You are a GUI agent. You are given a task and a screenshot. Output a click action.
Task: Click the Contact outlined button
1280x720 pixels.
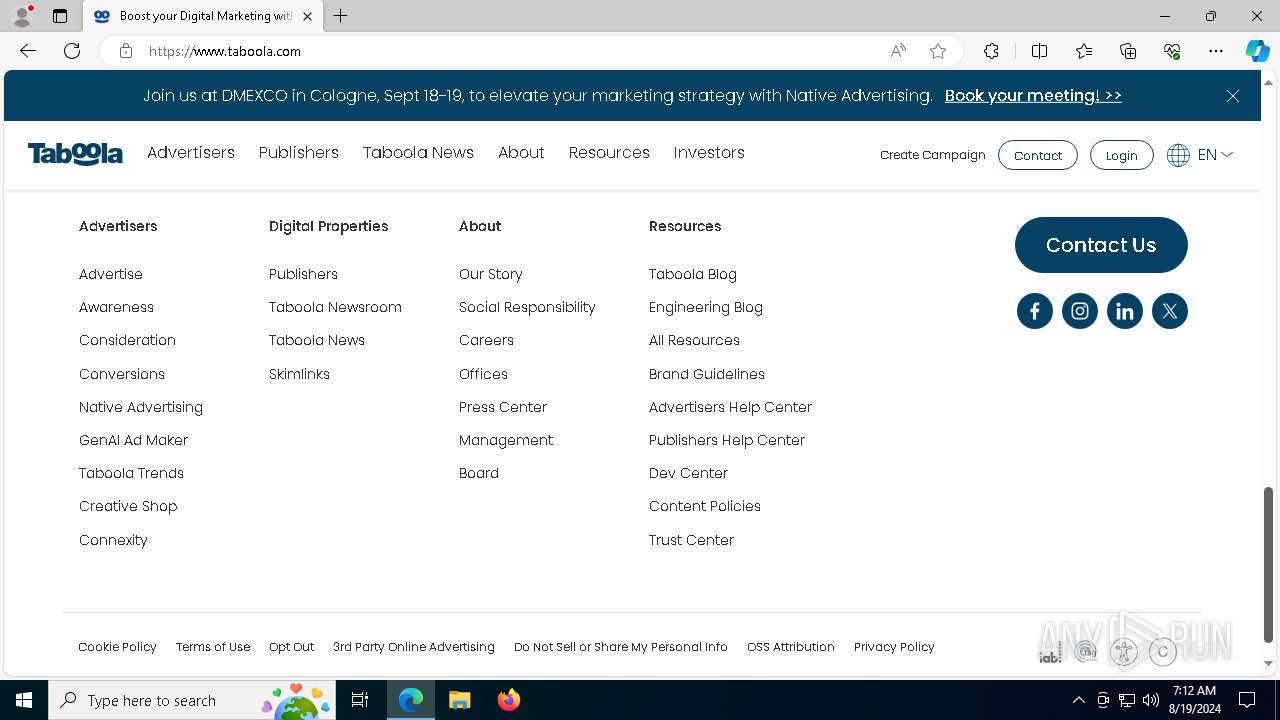(1038, 155)
